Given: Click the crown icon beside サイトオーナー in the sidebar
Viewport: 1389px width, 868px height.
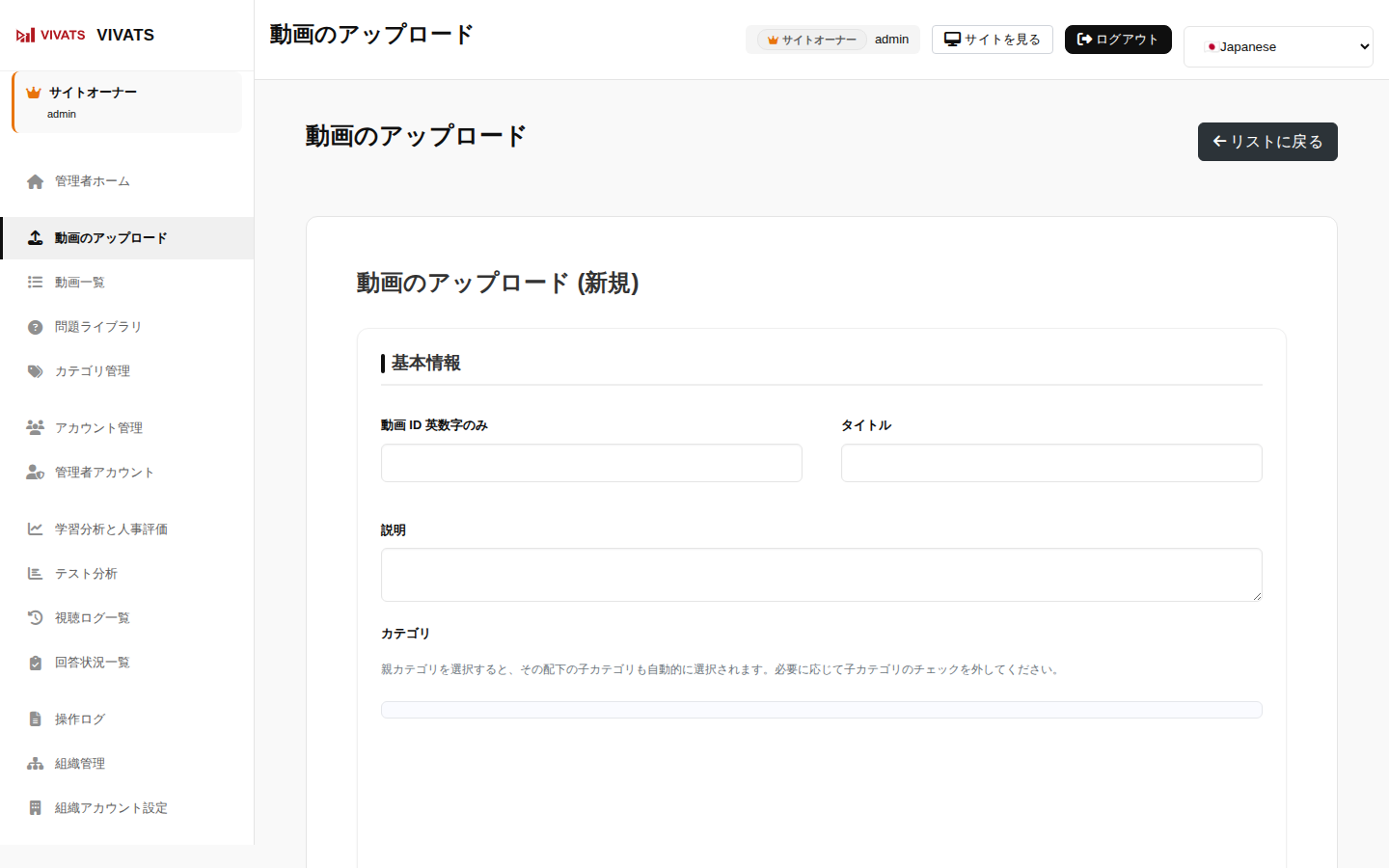Looking at the screenshot, I should [34, 93].
